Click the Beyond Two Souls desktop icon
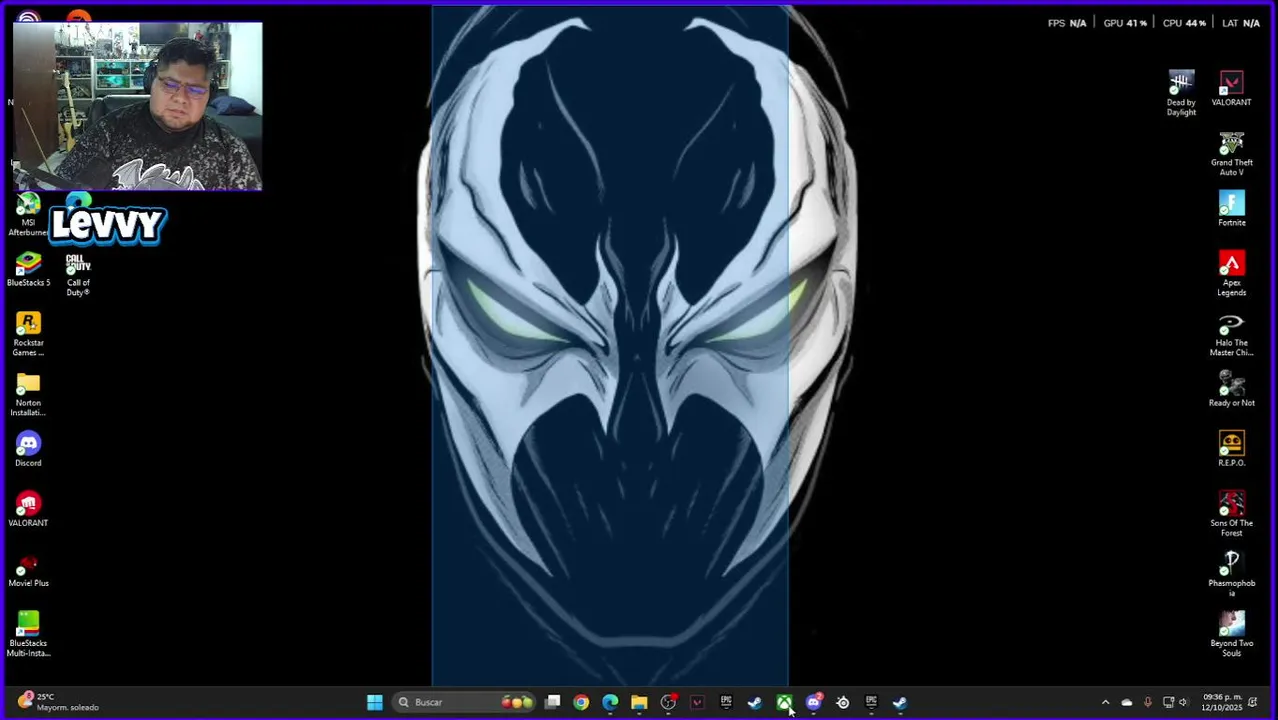Screen dimensions: 1278x720 (1231, 634)
